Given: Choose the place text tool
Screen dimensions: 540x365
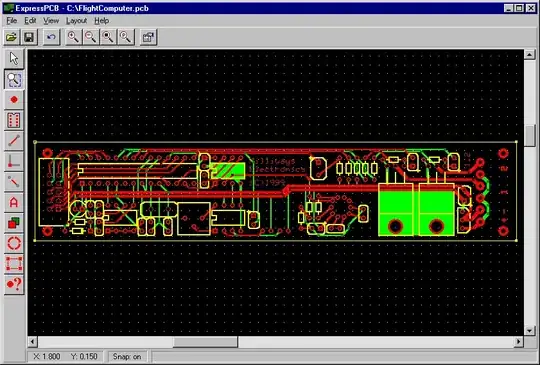Looking at the screenshot, I should coord(14,202).
